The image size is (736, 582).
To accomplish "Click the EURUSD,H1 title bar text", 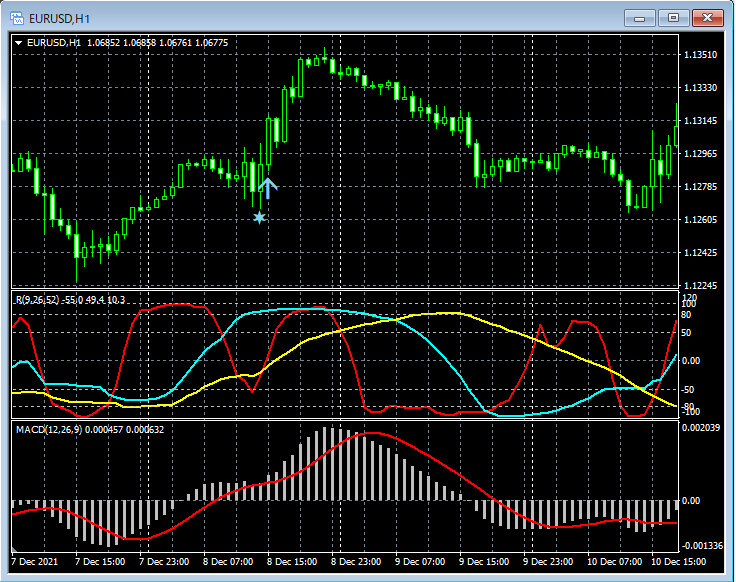I will point(60,17).
